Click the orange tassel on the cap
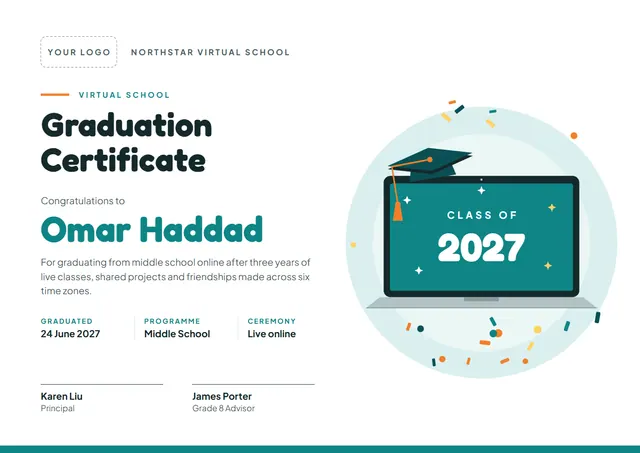 click(x=397, y=211)
